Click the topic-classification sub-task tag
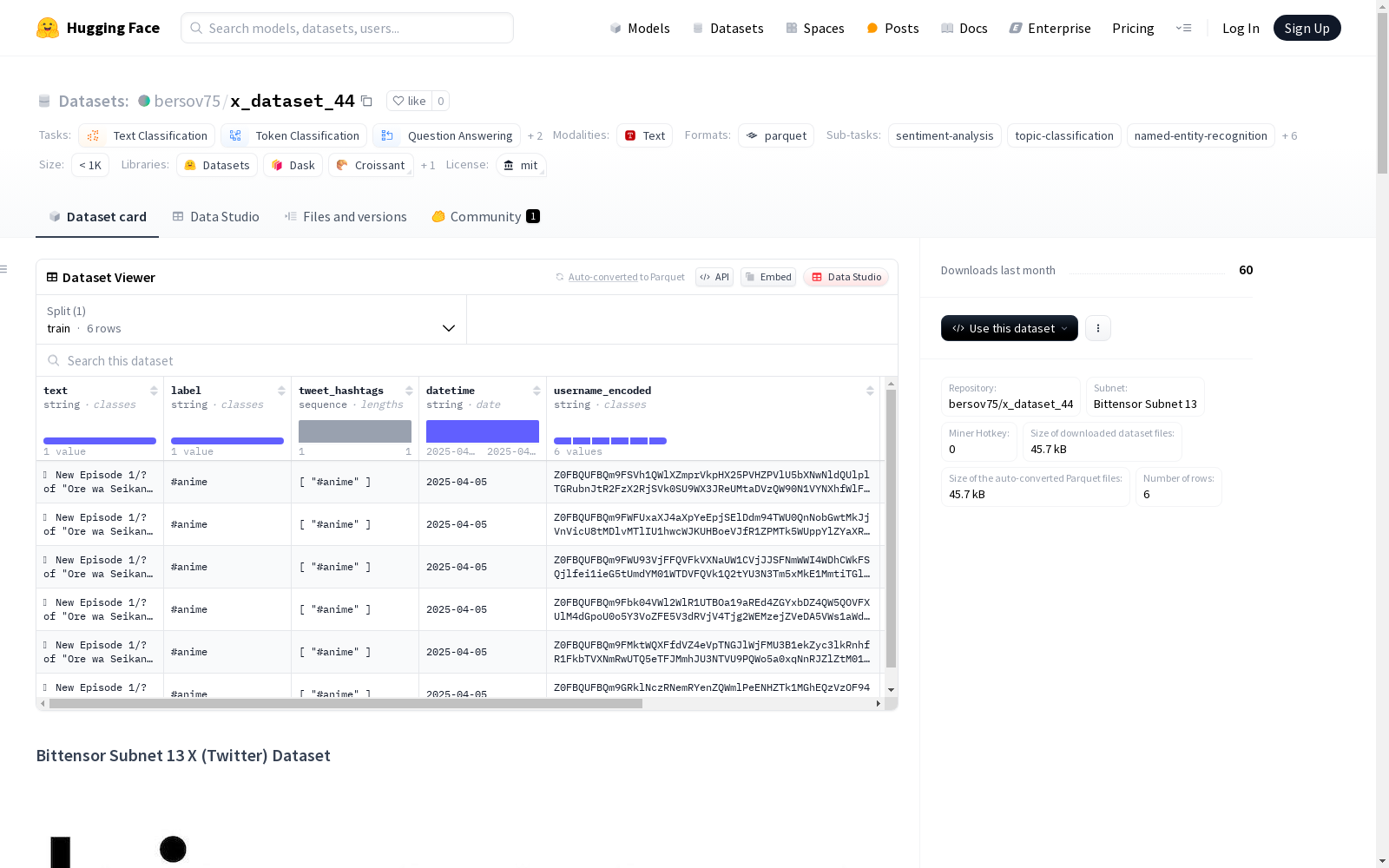The width and height of the screenshot is (1389, 868). [1064, 135]
